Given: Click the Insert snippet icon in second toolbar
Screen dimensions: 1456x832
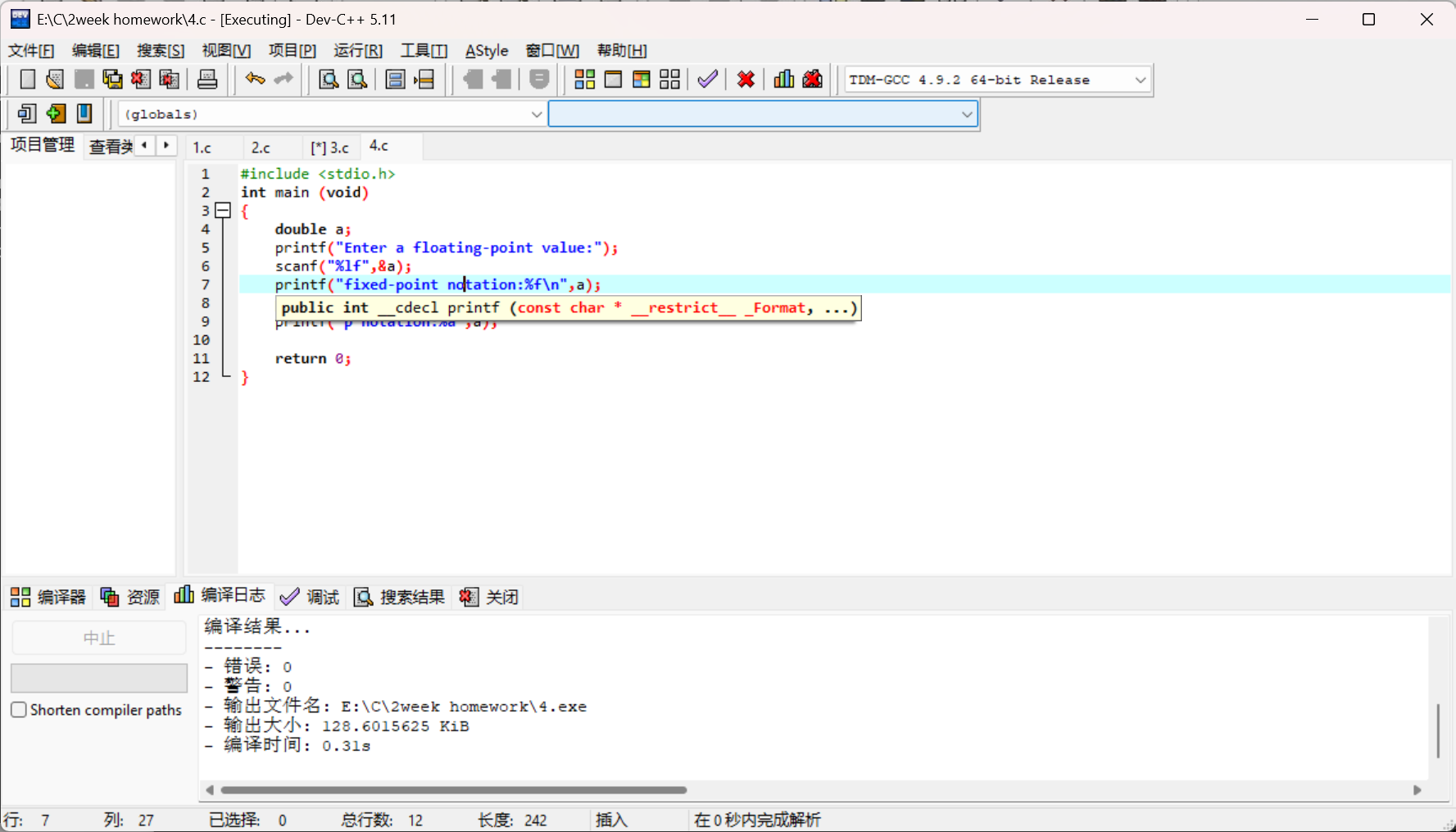Looking at the screenshot, I should click(27, 113).
